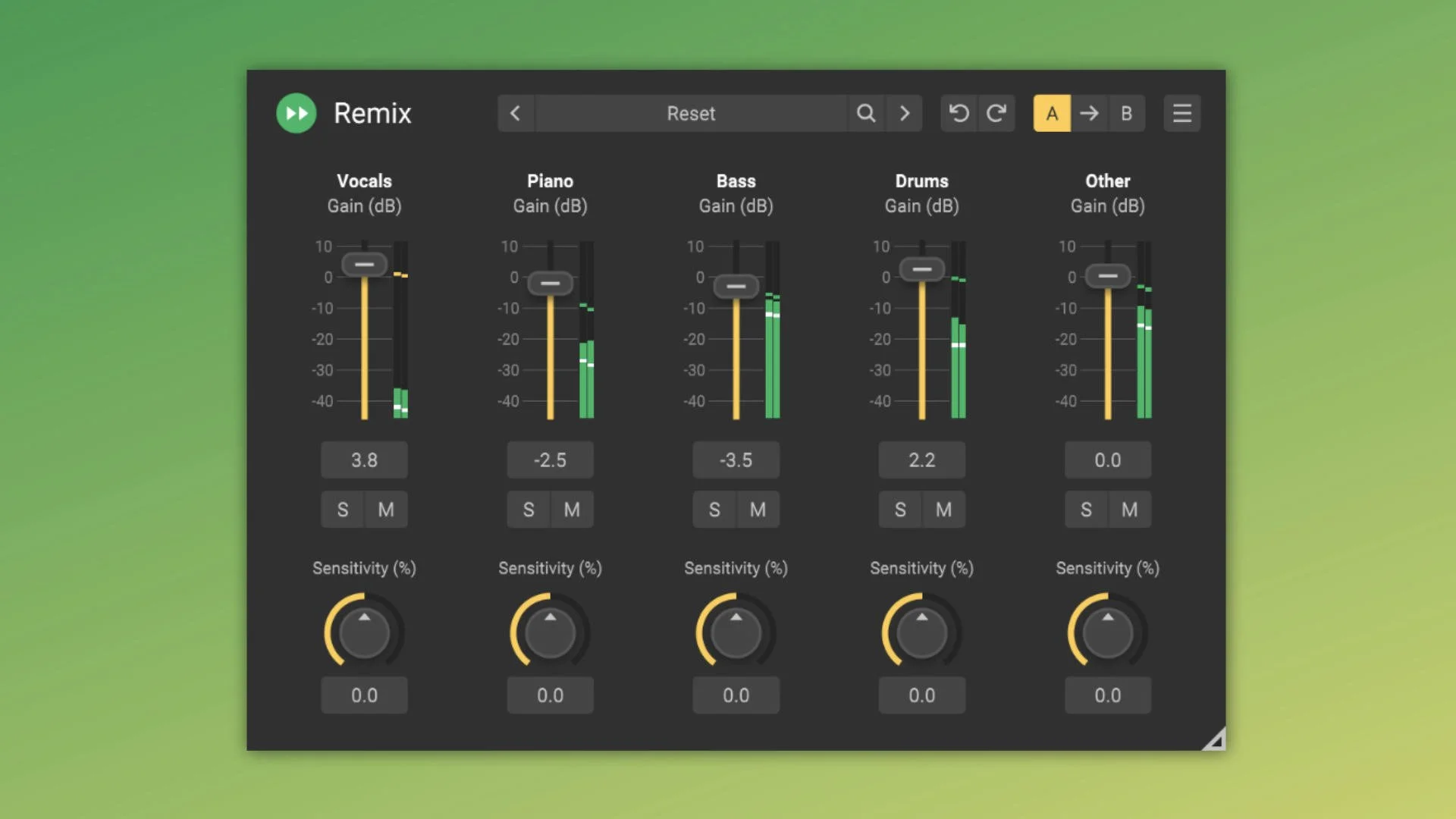Solo the Piano channel

point(529,510)
